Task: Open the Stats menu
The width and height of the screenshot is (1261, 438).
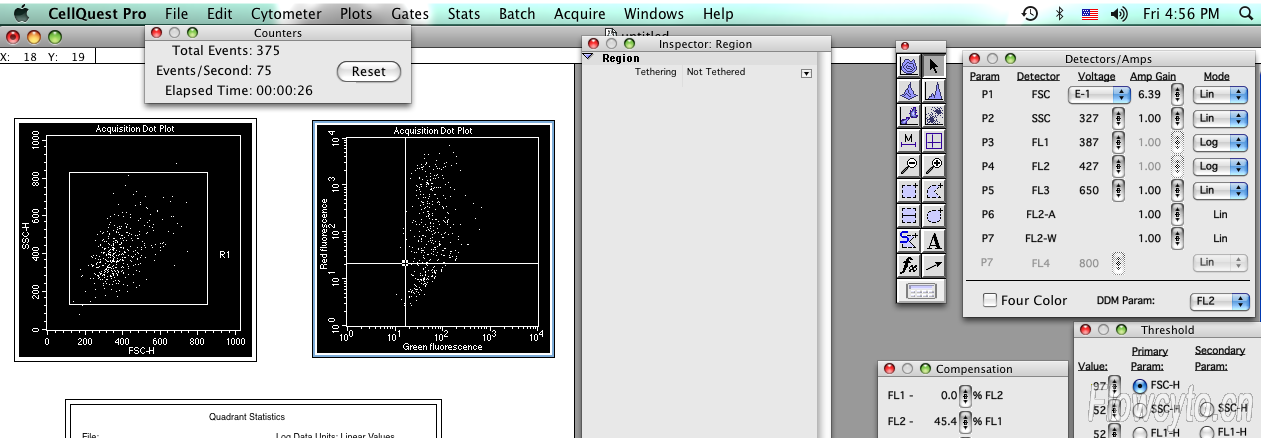Action: pyautogui.click(x=463, y=14)
